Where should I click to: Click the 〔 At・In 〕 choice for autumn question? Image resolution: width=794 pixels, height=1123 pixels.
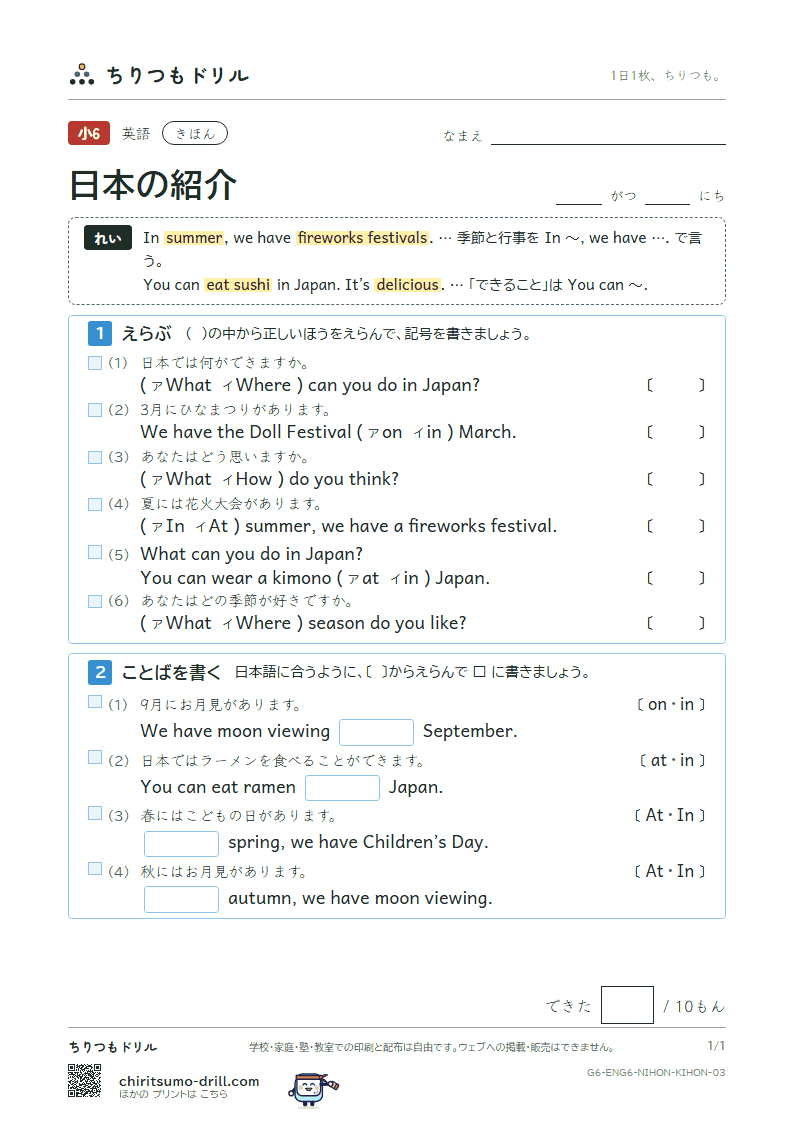tap(669, 872)
